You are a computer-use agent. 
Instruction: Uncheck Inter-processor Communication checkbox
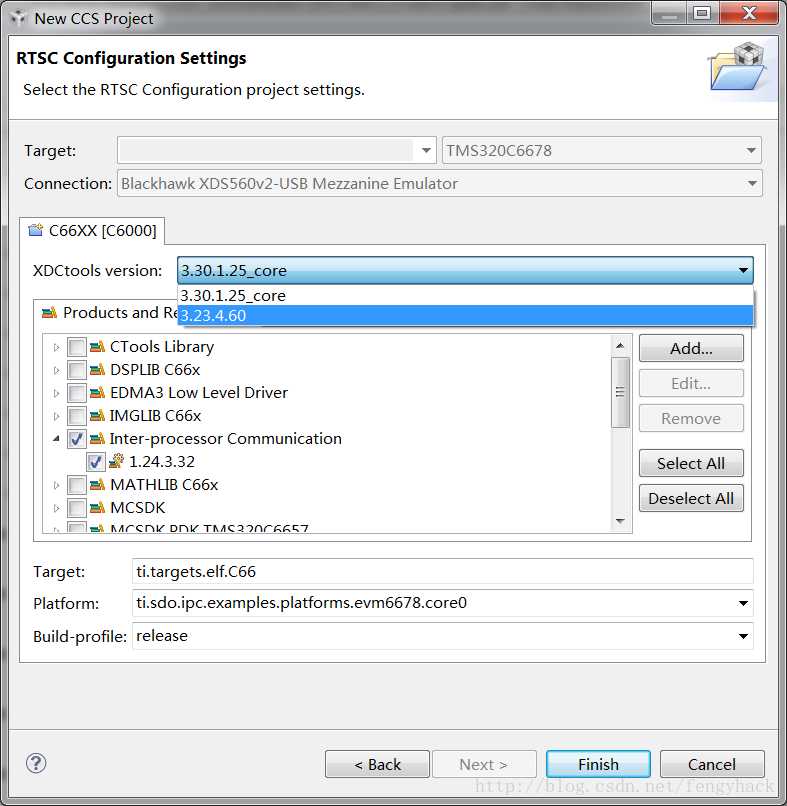pos(77,438)
